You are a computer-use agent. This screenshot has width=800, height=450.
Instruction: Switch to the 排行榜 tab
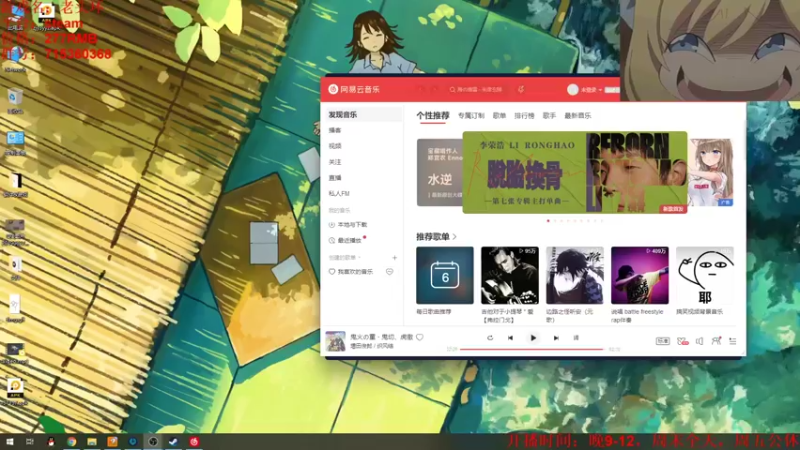(524, 116)
